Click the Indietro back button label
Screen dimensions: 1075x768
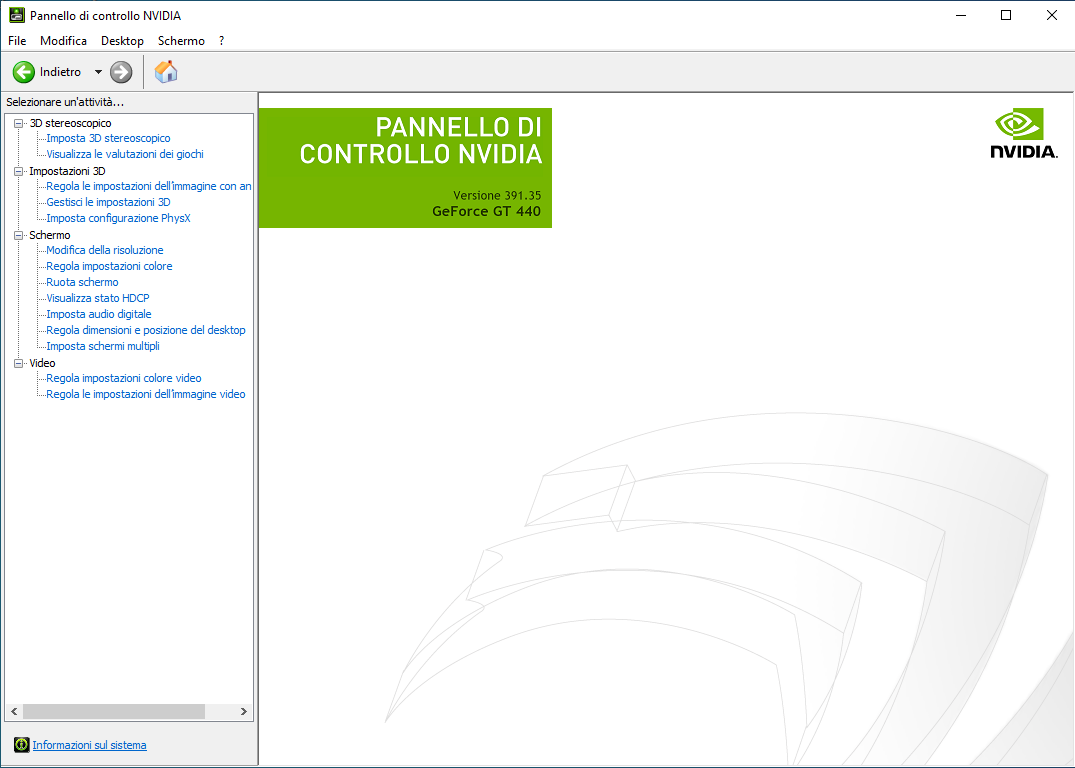[x=60, y=72]
